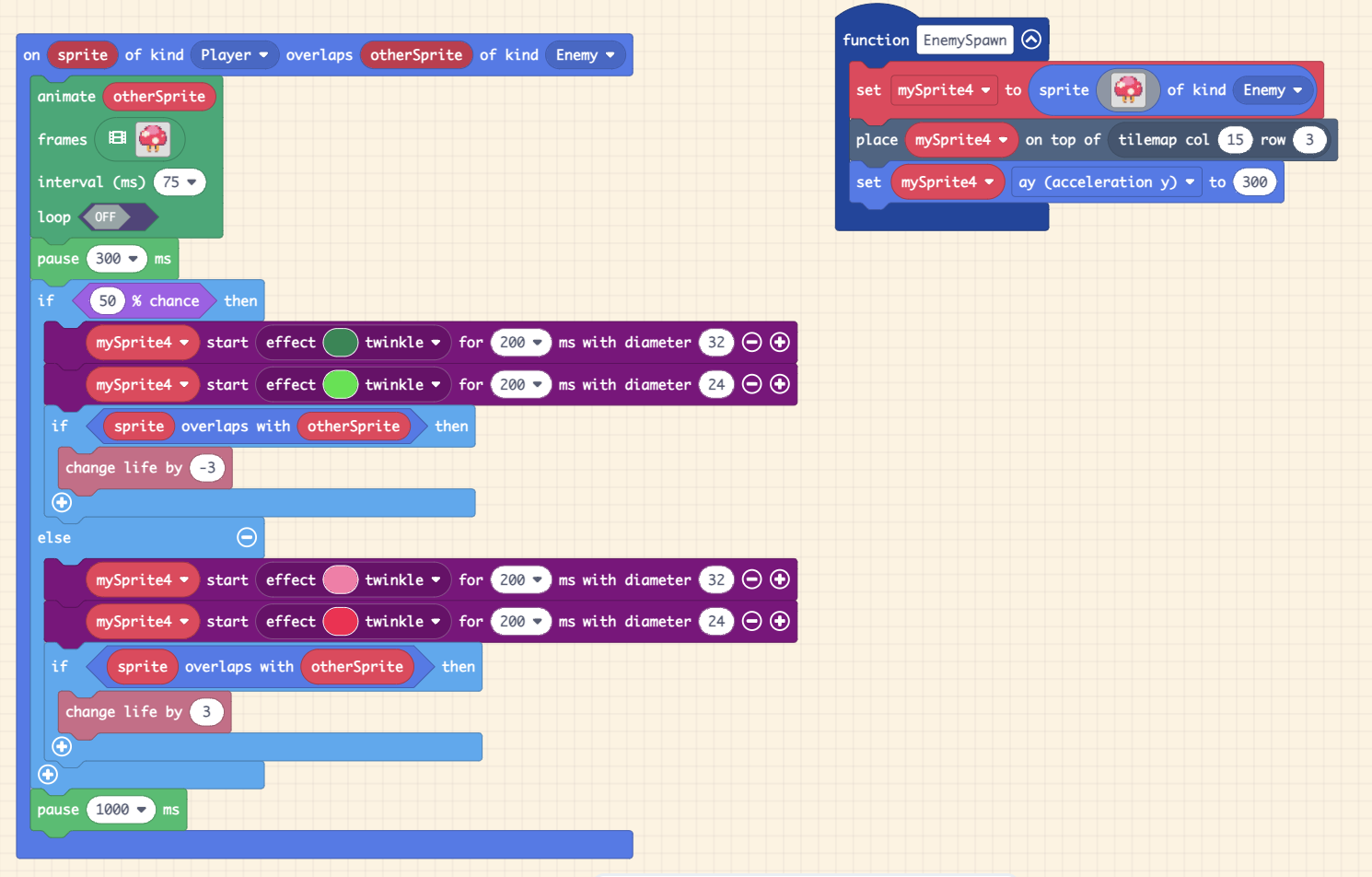Viewport: 1372px width, 877px height.
Task: Collapse the EnemySpawn function with the arrow icon
Action: point(1031,40)
